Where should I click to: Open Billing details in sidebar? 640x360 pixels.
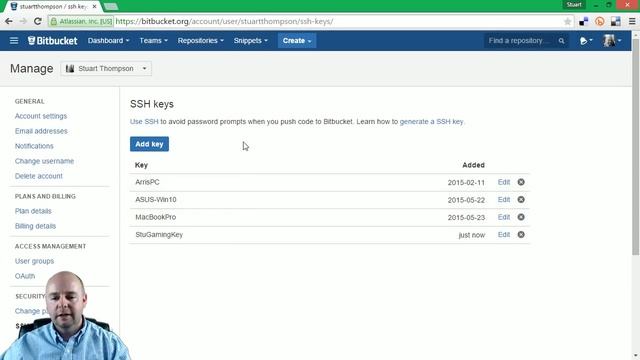coord(36,226)
